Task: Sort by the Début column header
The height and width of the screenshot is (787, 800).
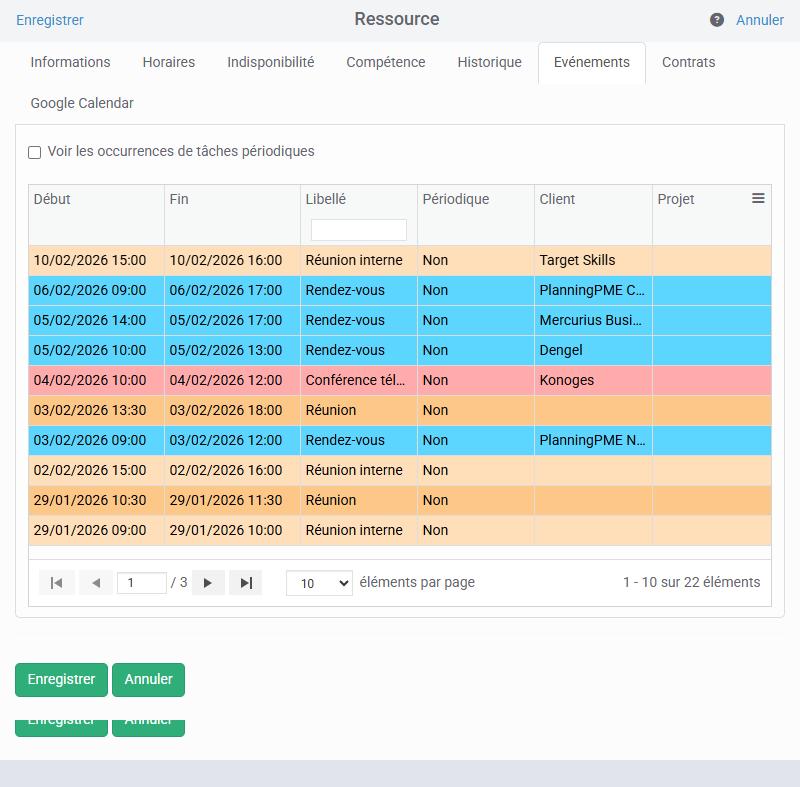Action: [52, 199]
